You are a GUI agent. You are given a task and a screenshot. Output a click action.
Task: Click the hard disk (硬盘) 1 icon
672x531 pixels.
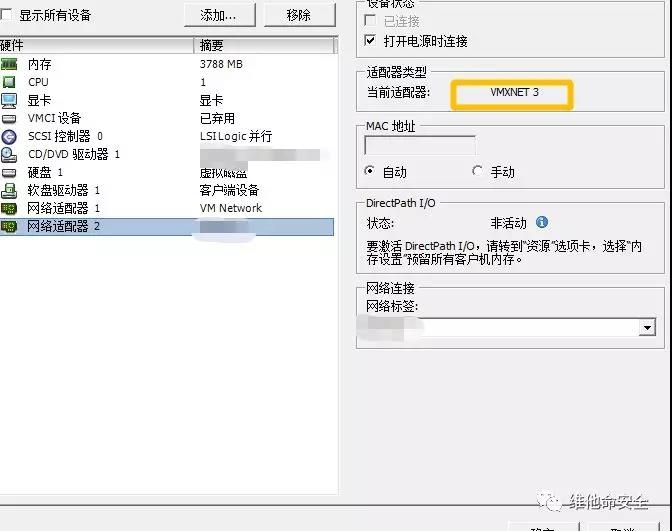click(x=9, y=172)
